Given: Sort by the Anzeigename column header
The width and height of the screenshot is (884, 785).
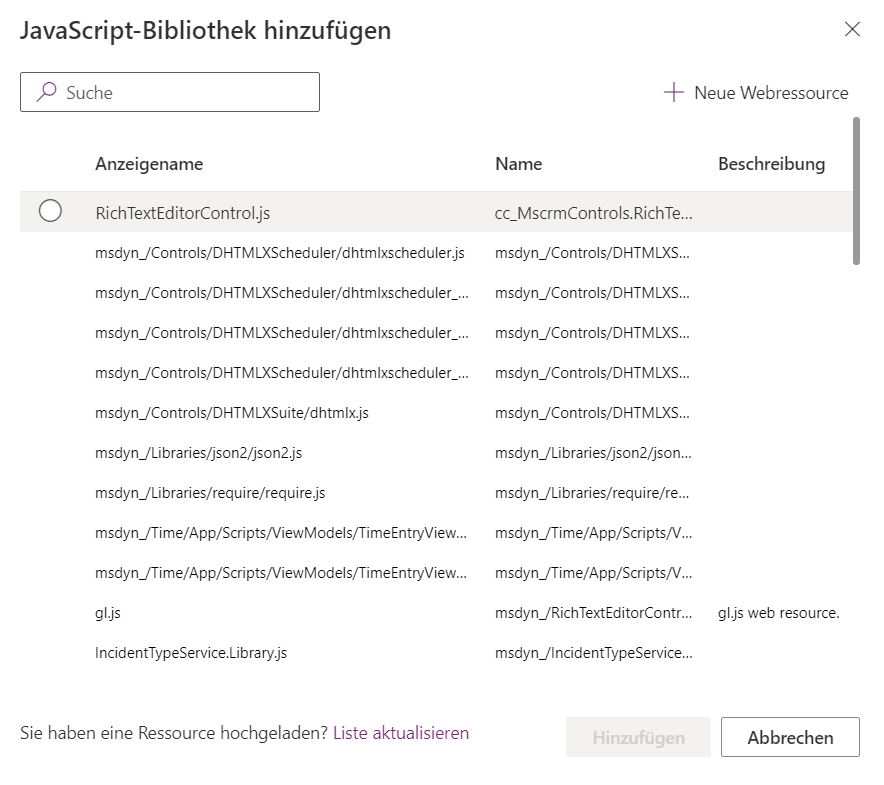Looking at the screenshot, I should [149, 164].
